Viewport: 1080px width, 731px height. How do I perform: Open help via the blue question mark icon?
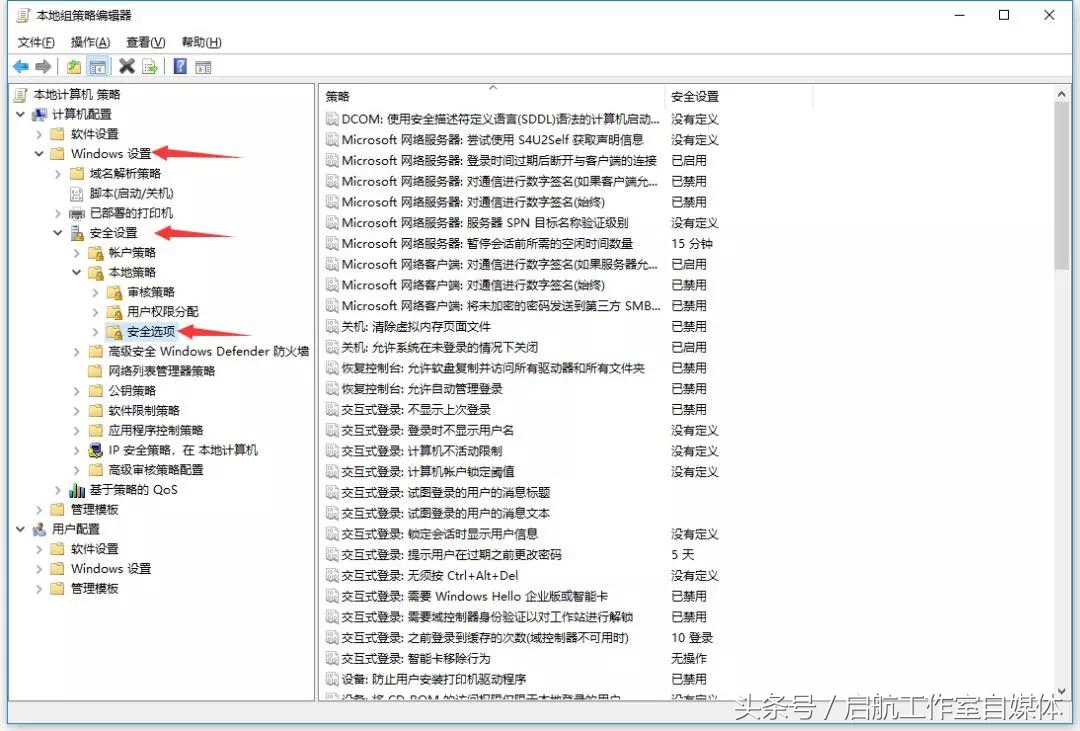tap(180, 66)
